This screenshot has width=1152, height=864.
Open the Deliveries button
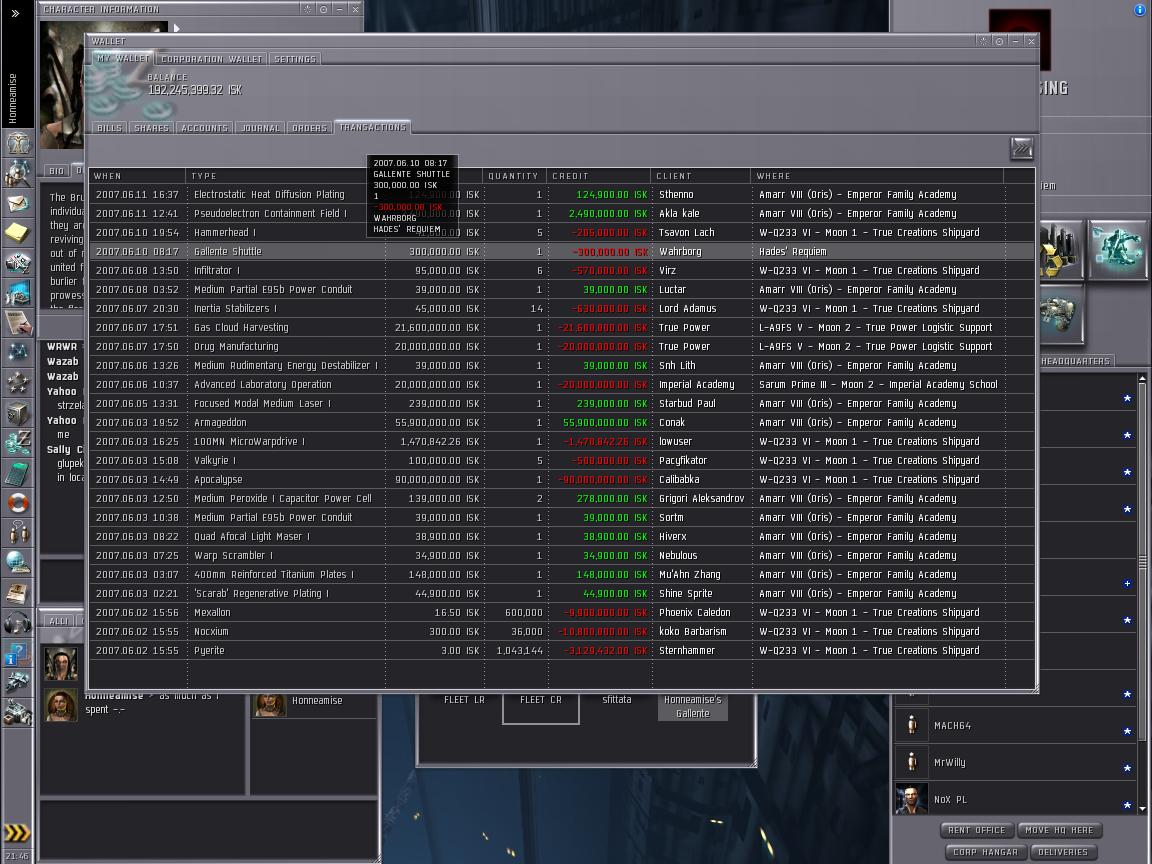pyautogui.click(x=1063, y=852)
